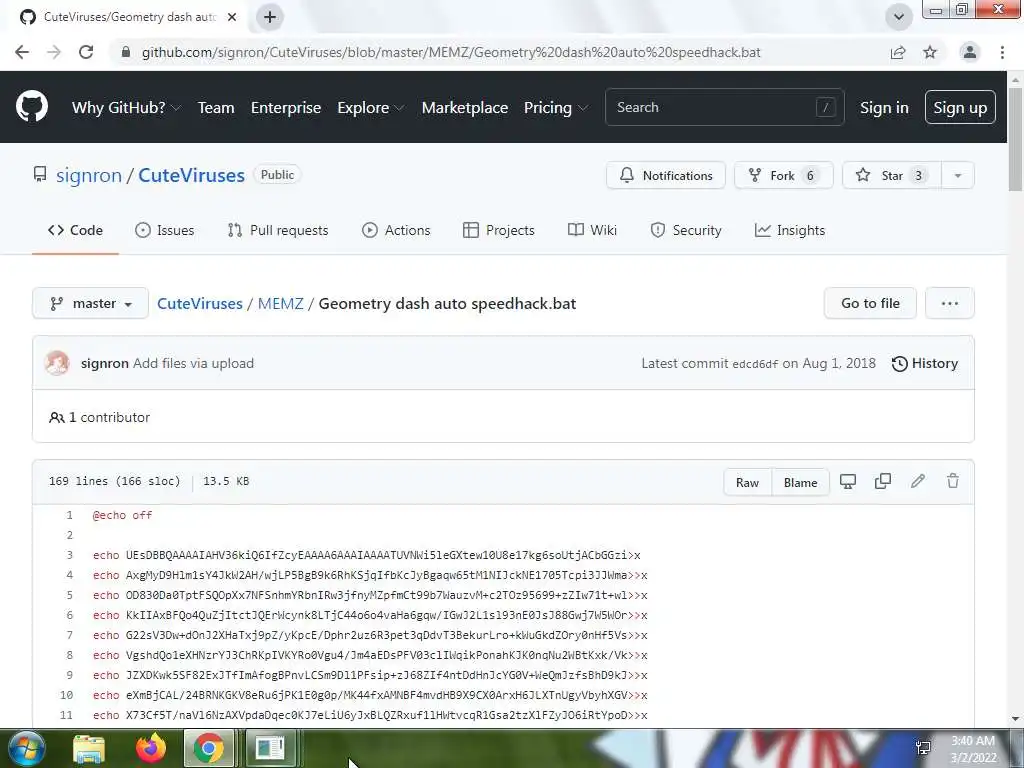Open Windows Start button

point(26,748)
